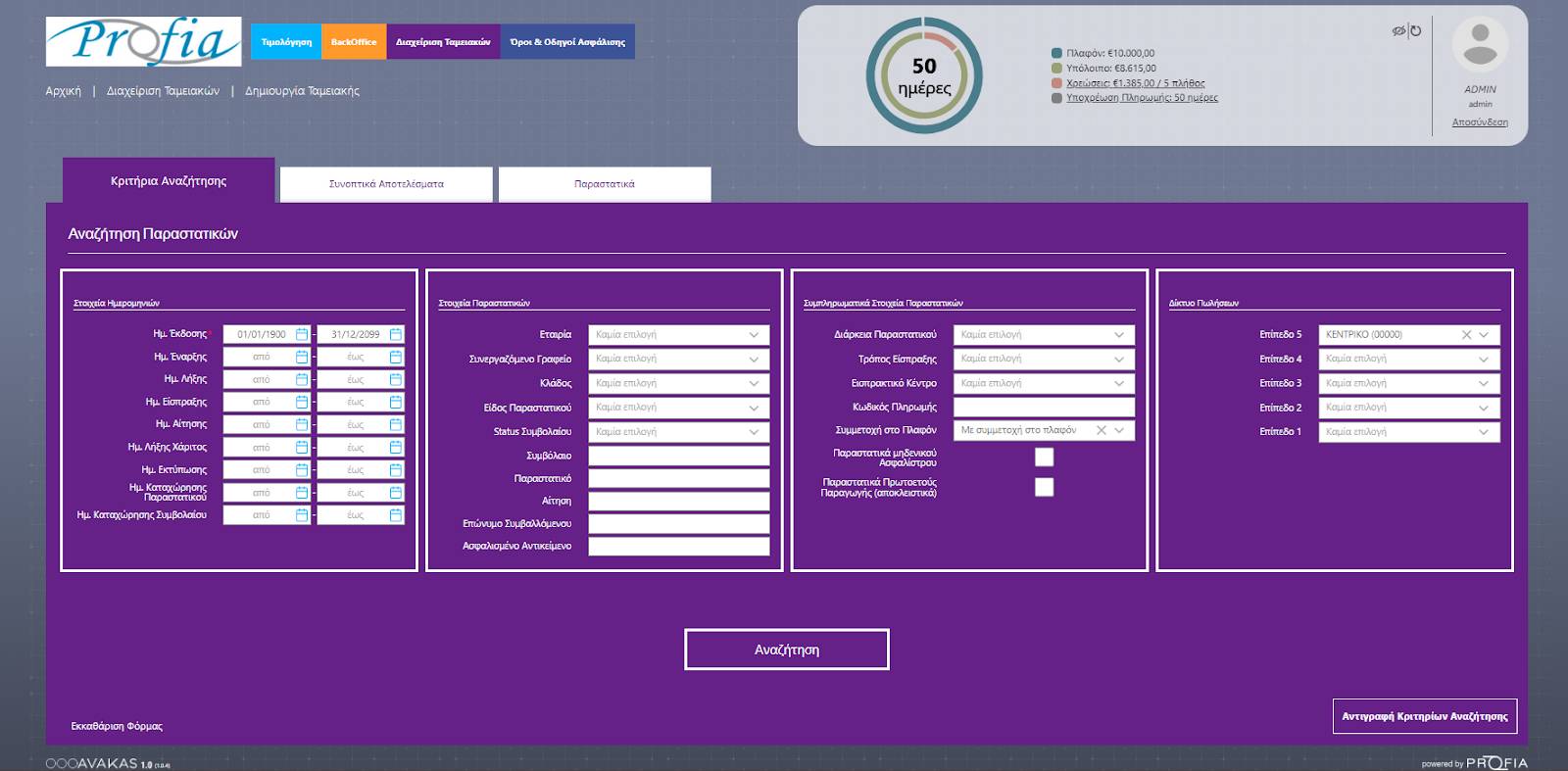This screenshot has width=1568, height=771.
Task: Click the ADMIN user avatar
Action: point(1480,45)
